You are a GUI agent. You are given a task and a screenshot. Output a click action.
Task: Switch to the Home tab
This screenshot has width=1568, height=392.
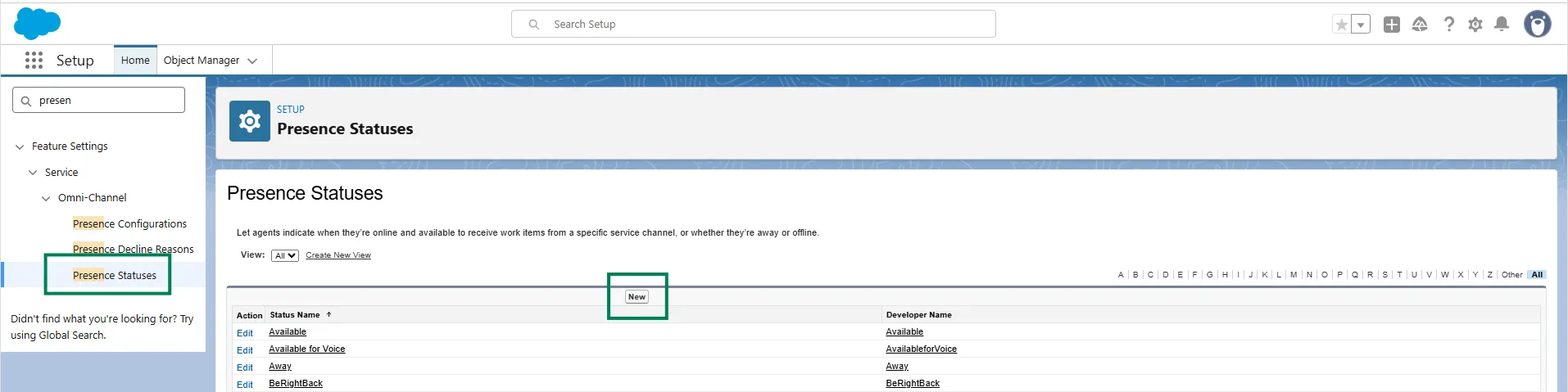click(x=135, y=60)
